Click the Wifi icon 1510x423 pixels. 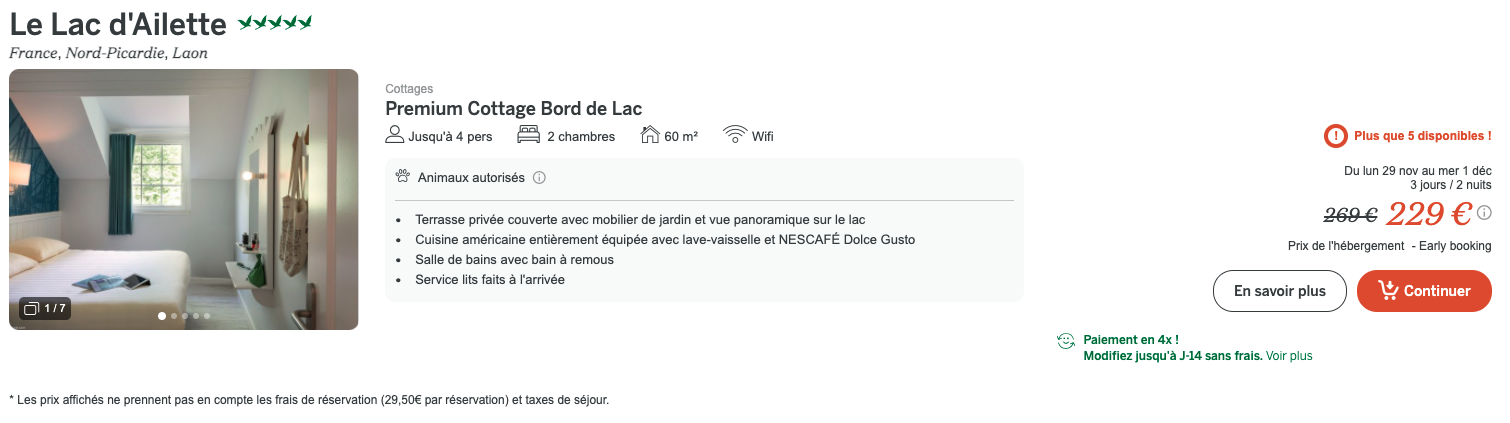pos(735,135)
